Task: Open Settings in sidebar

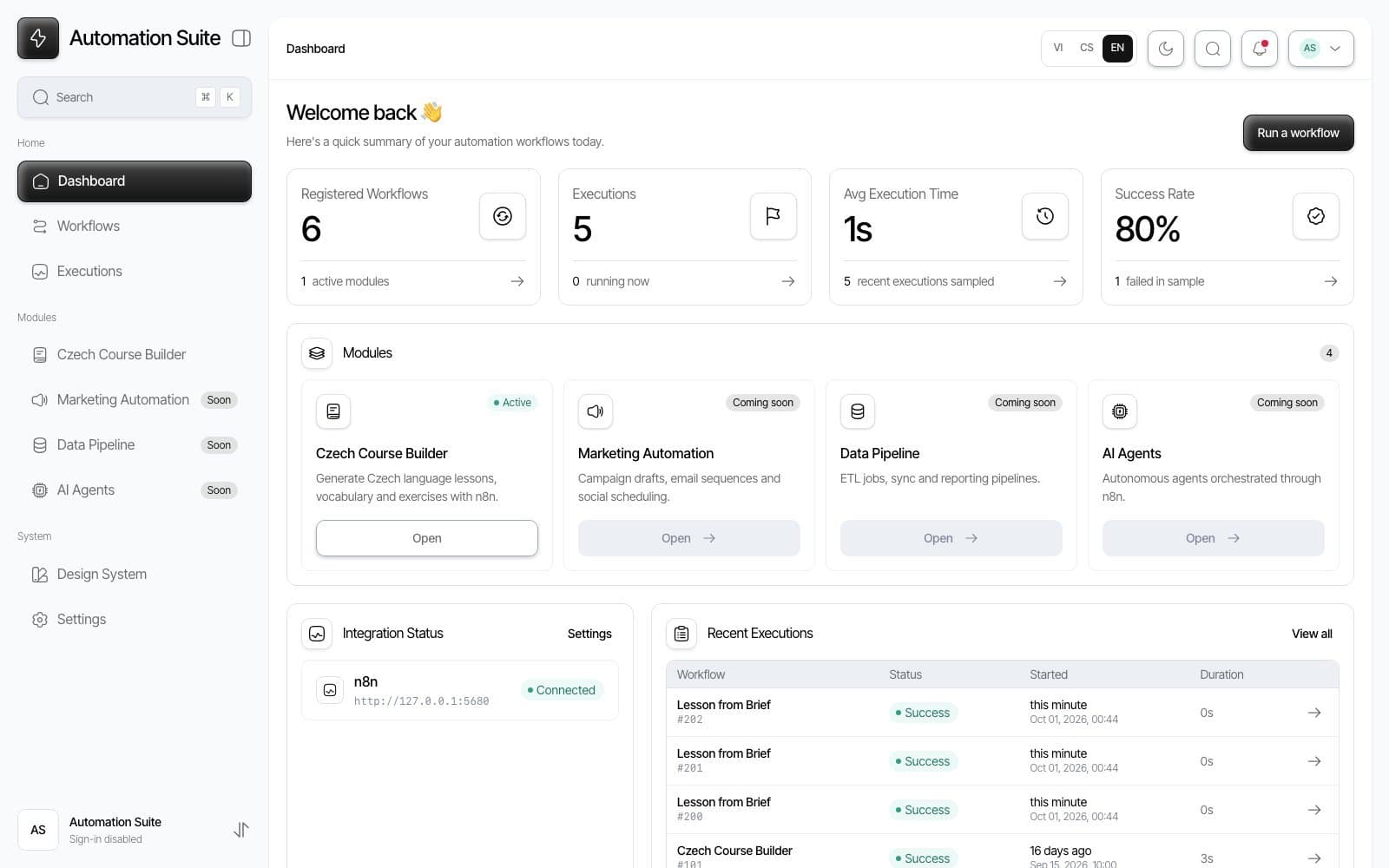Action: 135,620
